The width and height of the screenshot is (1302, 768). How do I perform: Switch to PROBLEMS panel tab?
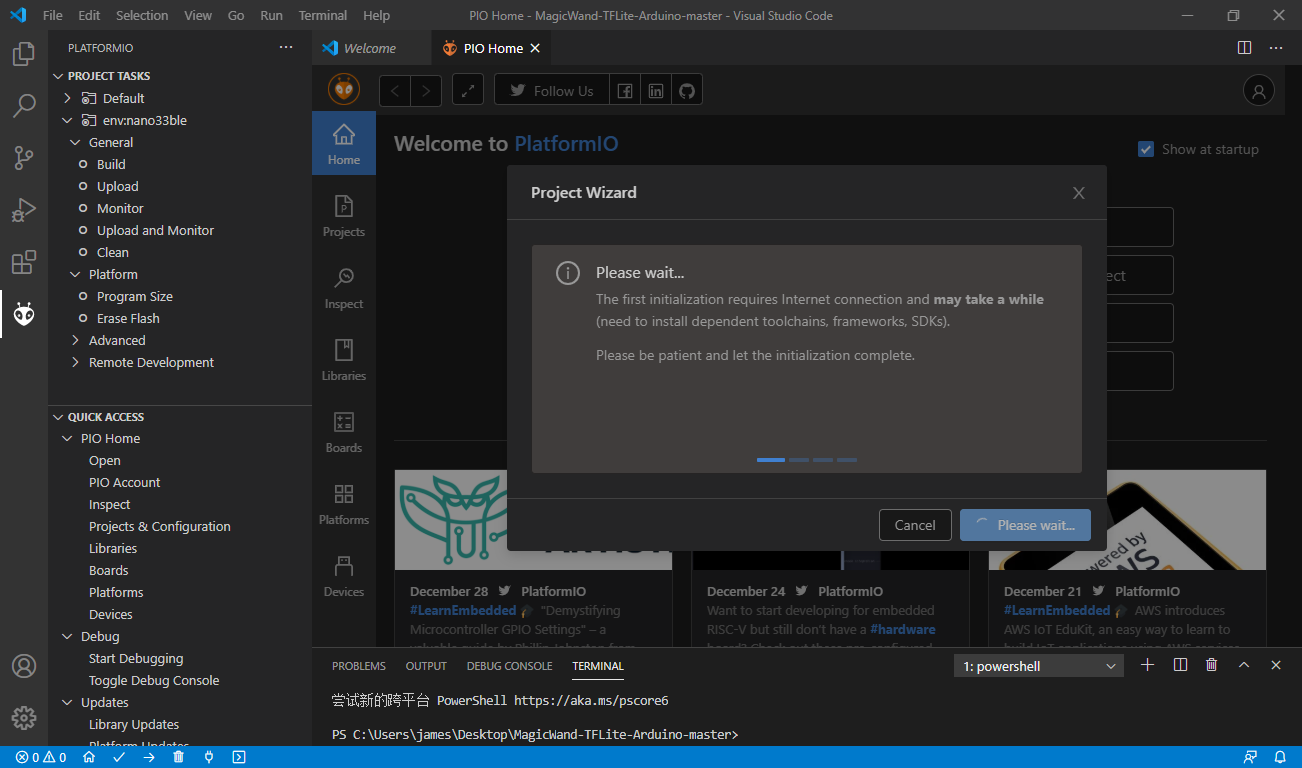point(359,666)
